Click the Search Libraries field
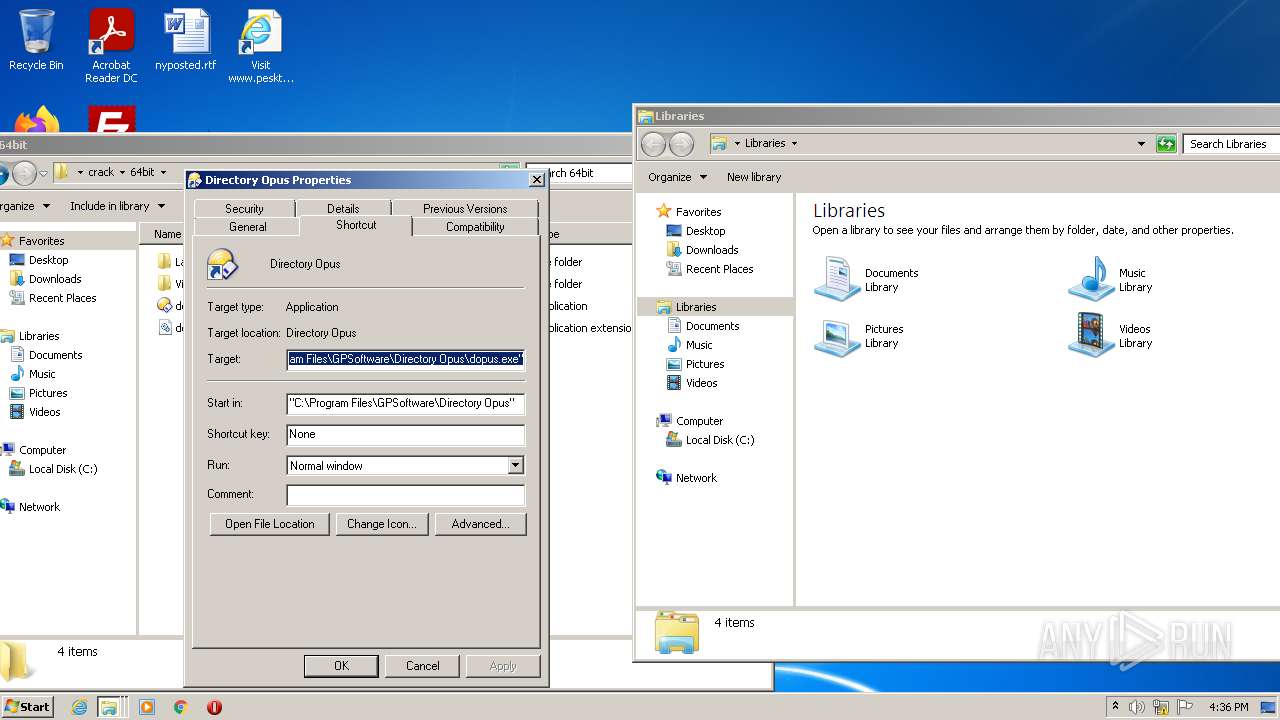This screenshot has width=1280, height=720. pyautogui.click(x=1231, y=144)
